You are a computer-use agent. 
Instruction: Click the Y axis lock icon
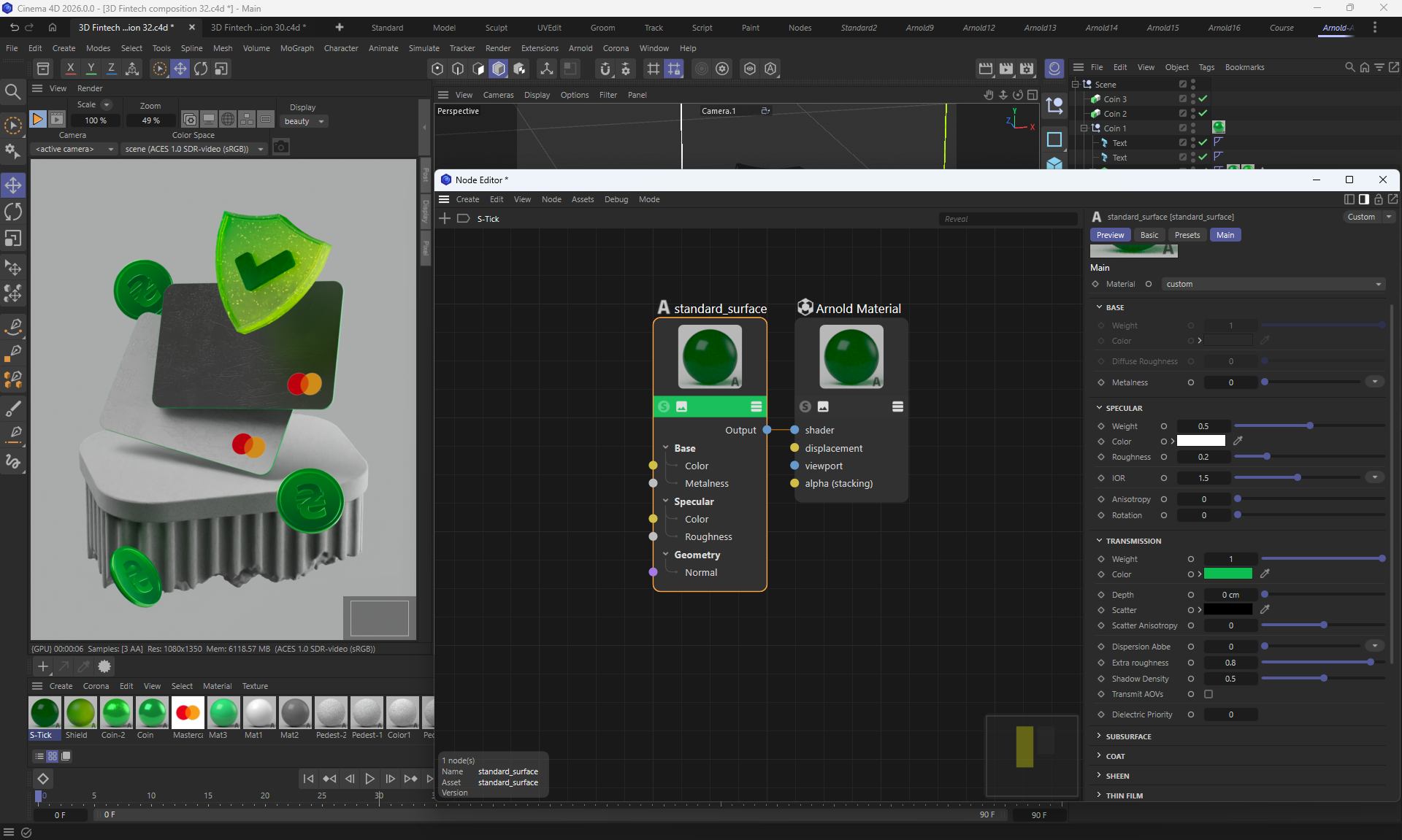[x=91, y=69]
